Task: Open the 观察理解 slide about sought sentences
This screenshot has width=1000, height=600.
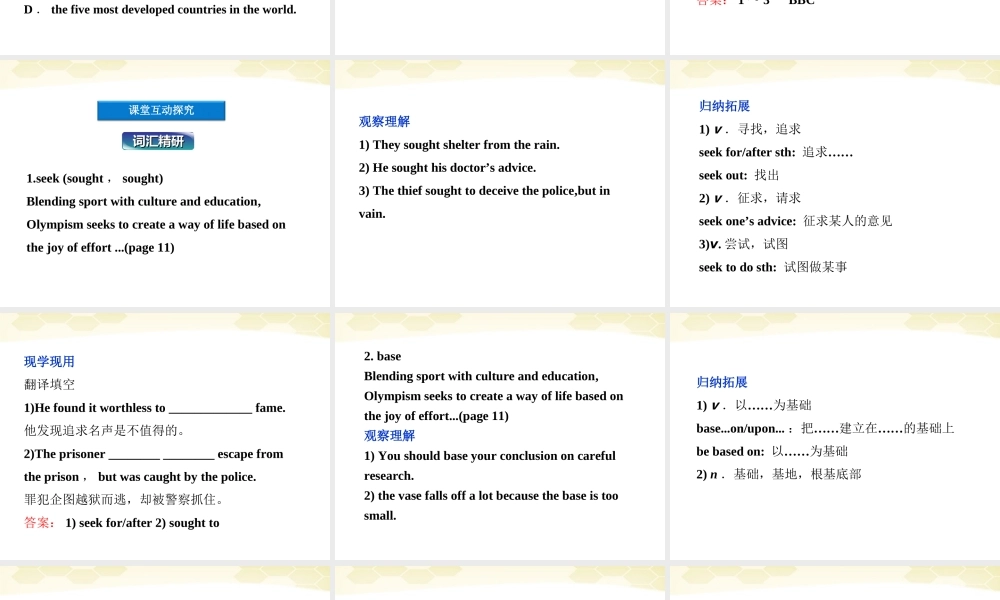Action: pyautogui.click(x=499, y=184)
